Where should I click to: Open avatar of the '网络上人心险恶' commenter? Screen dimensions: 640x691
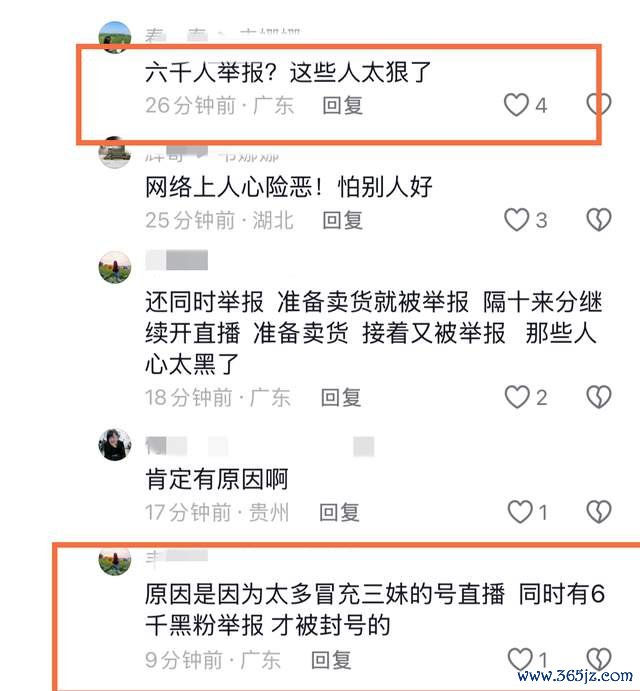[x=115, y=152]
